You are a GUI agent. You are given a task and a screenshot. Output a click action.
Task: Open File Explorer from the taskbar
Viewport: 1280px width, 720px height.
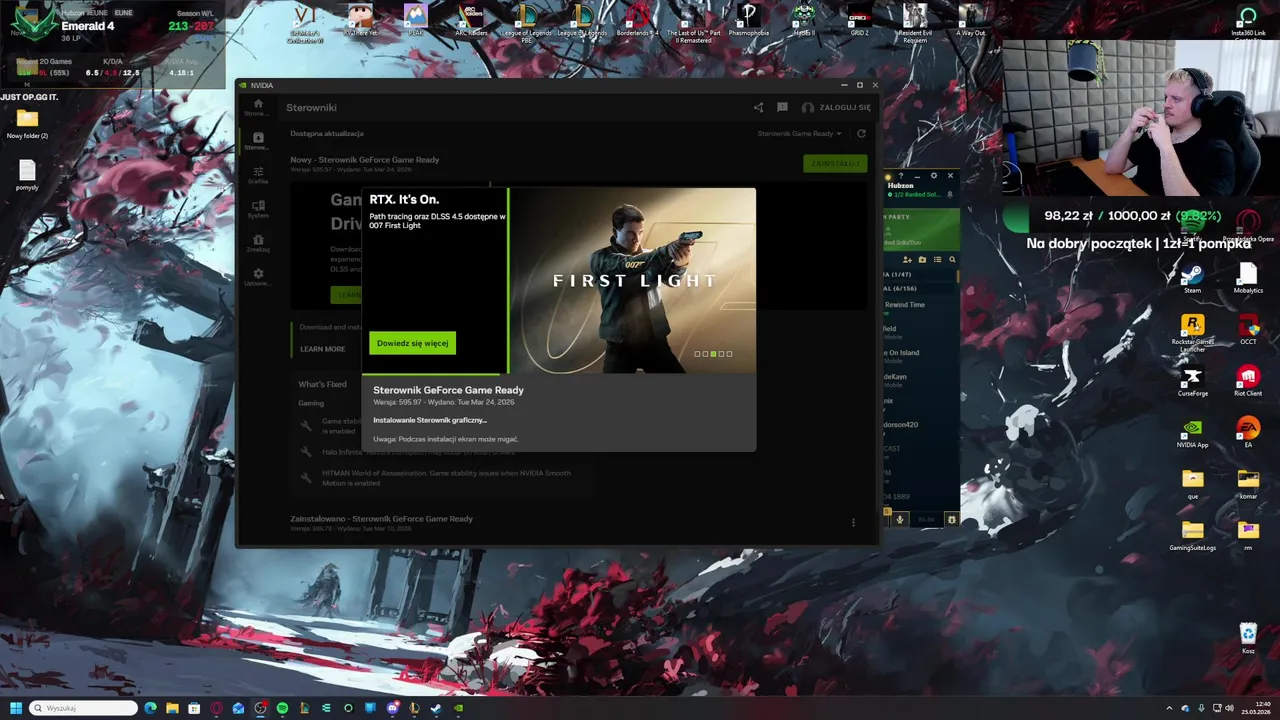click(x=172, y=708)
